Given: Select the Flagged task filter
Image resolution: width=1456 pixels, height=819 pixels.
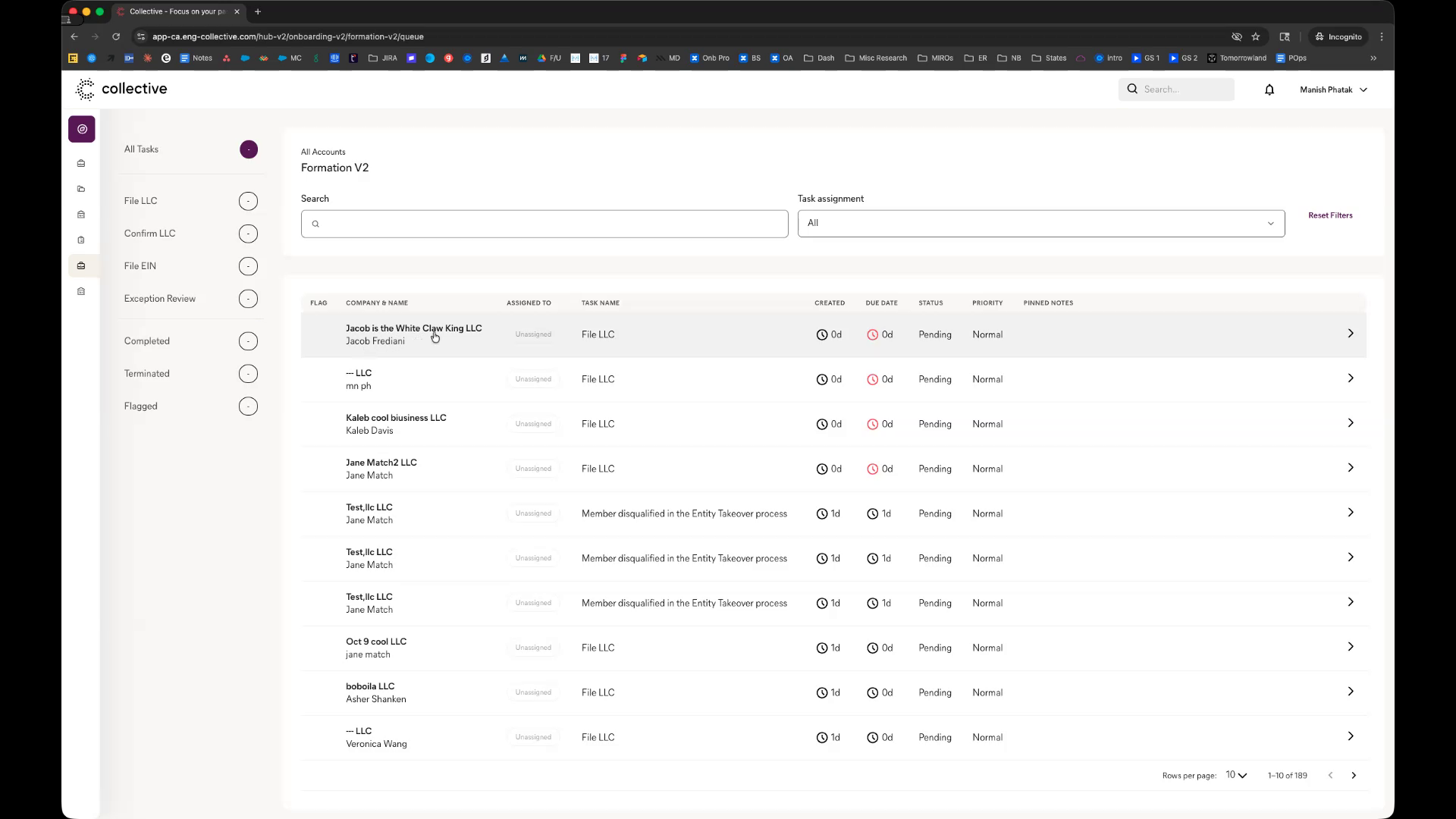Looking at the screenshot, I should click(141, 406).
